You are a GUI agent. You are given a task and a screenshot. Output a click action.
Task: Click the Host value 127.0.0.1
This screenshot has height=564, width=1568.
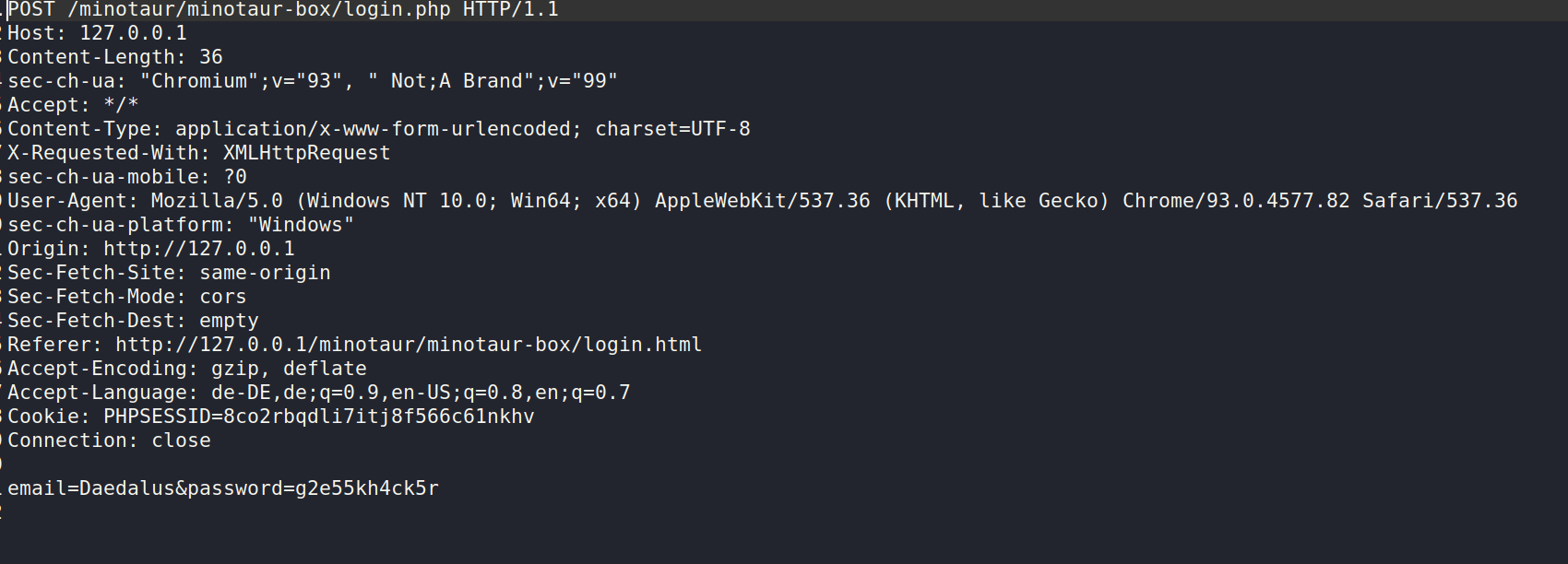pyautogui.click(x=133, y=34)
